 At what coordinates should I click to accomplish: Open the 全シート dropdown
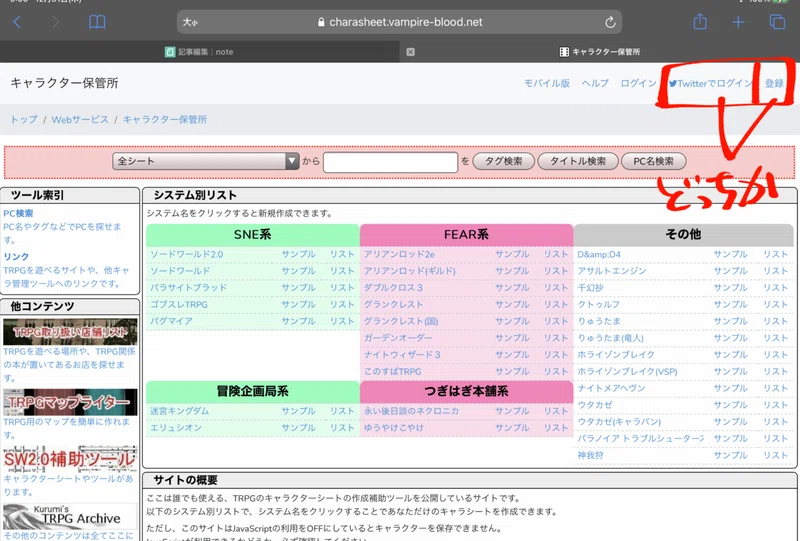coord(206,161)
